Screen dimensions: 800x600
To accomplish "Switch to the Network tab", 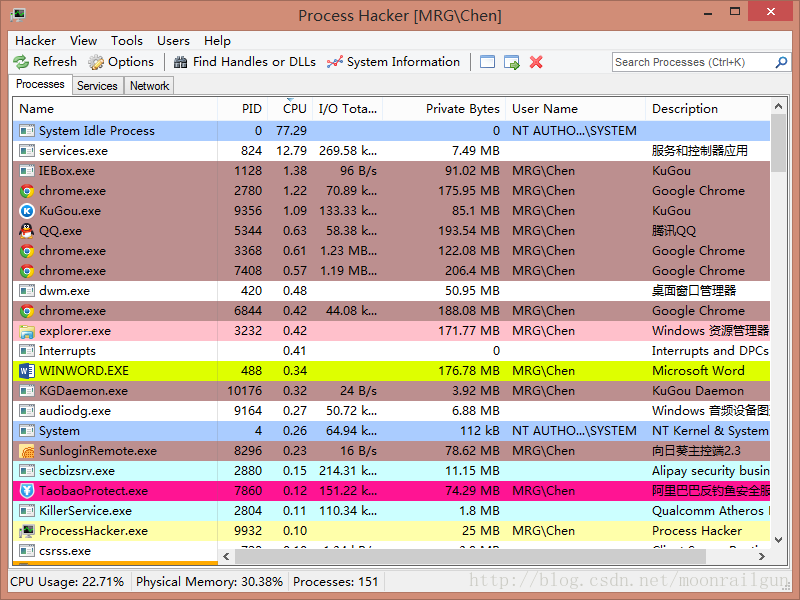I will (149, 86).
